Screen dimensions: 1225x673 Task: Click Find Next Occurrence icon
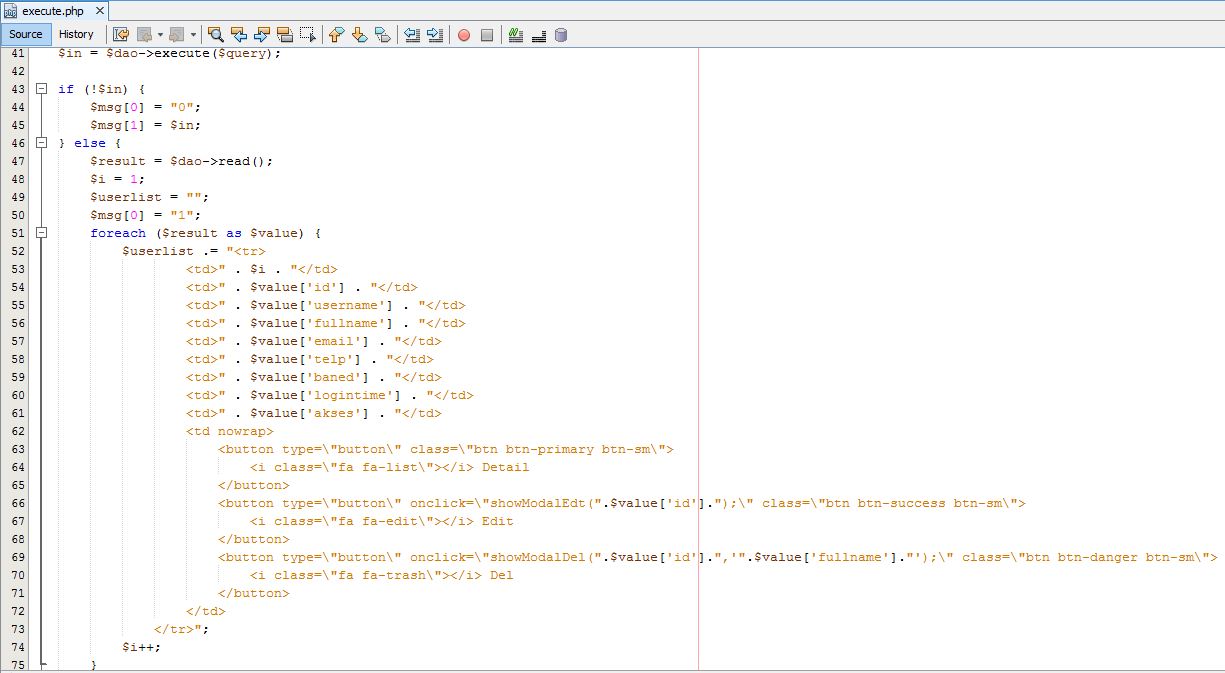click(261, 34)
